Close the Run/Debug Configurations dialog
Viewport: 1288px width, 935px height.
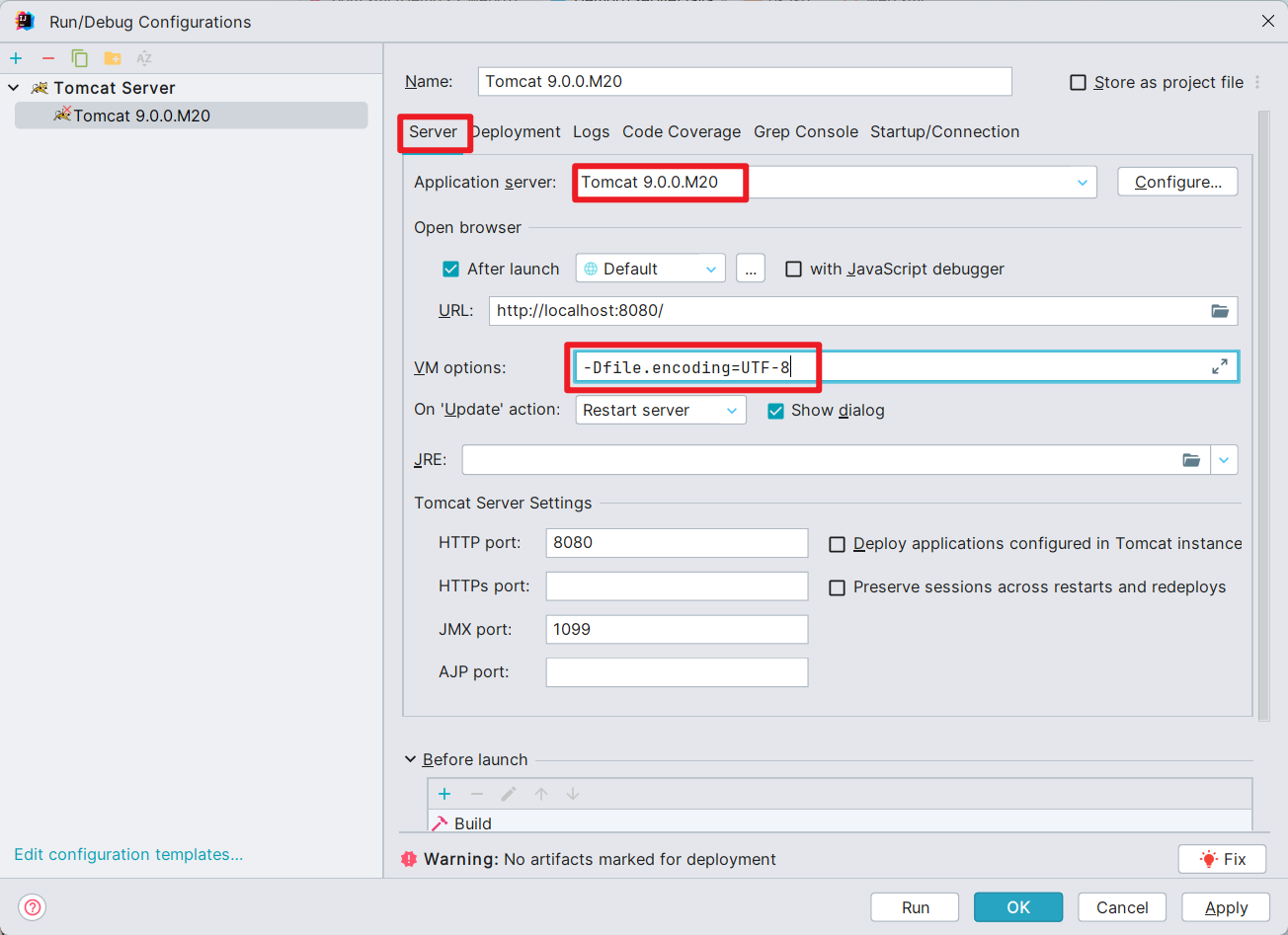tap(1268, 21)
